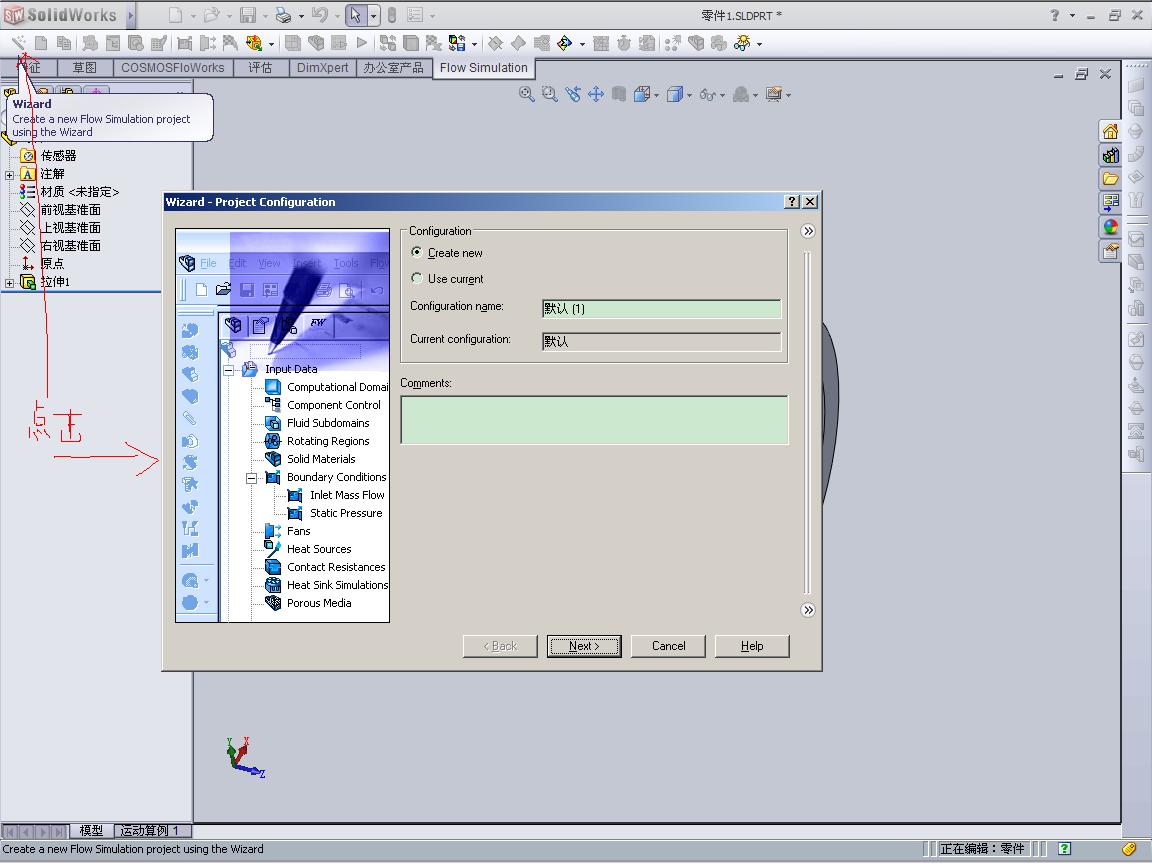Select the Flow Simulation tab
The image size is (1152, 864).
pyautogui.click(x=483, y=68)
